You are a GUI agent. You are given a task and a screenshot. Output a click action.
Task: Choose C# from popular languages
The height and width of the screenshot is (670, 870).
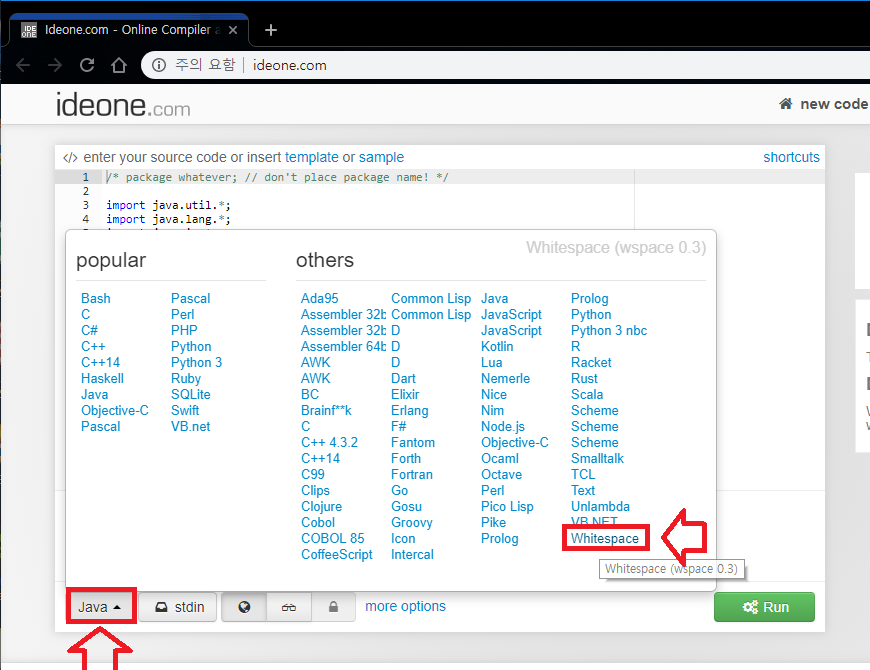pyautogui.click(x=89, y=331)
